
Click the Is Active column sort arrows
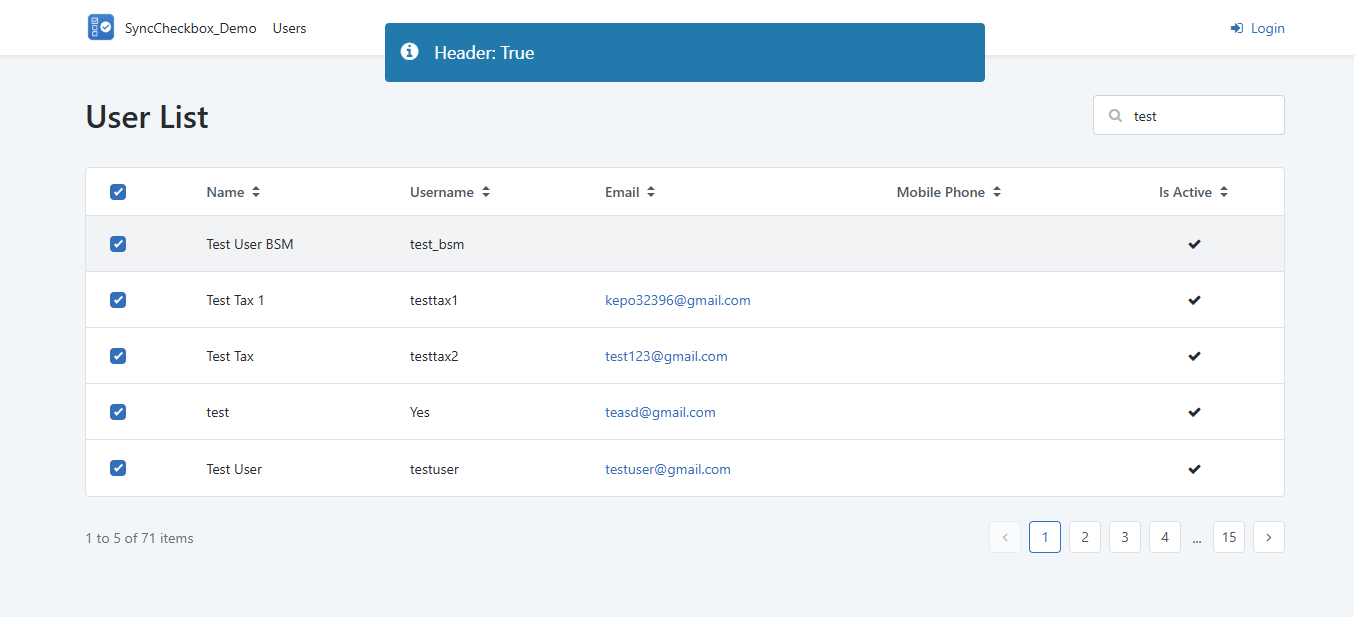[x=1224, y=192]
